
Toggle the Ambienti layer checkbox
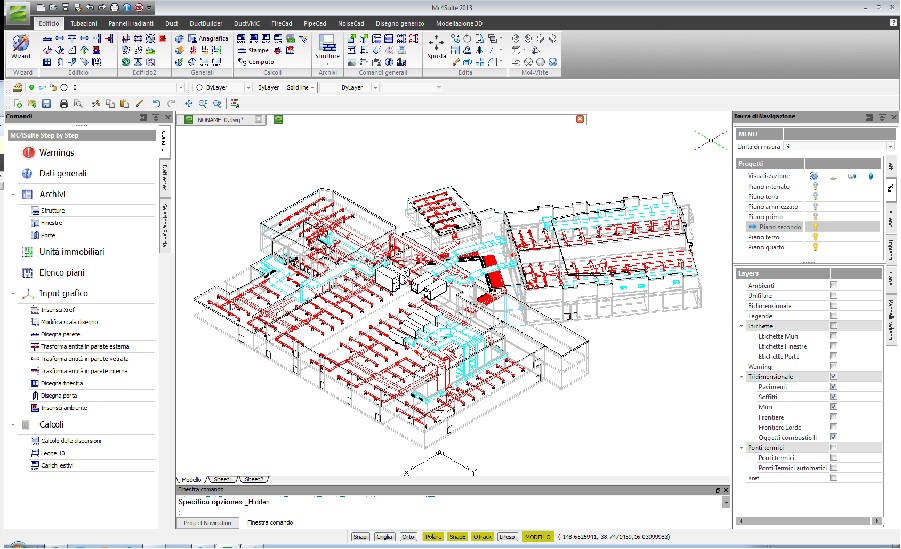point(833,285)
